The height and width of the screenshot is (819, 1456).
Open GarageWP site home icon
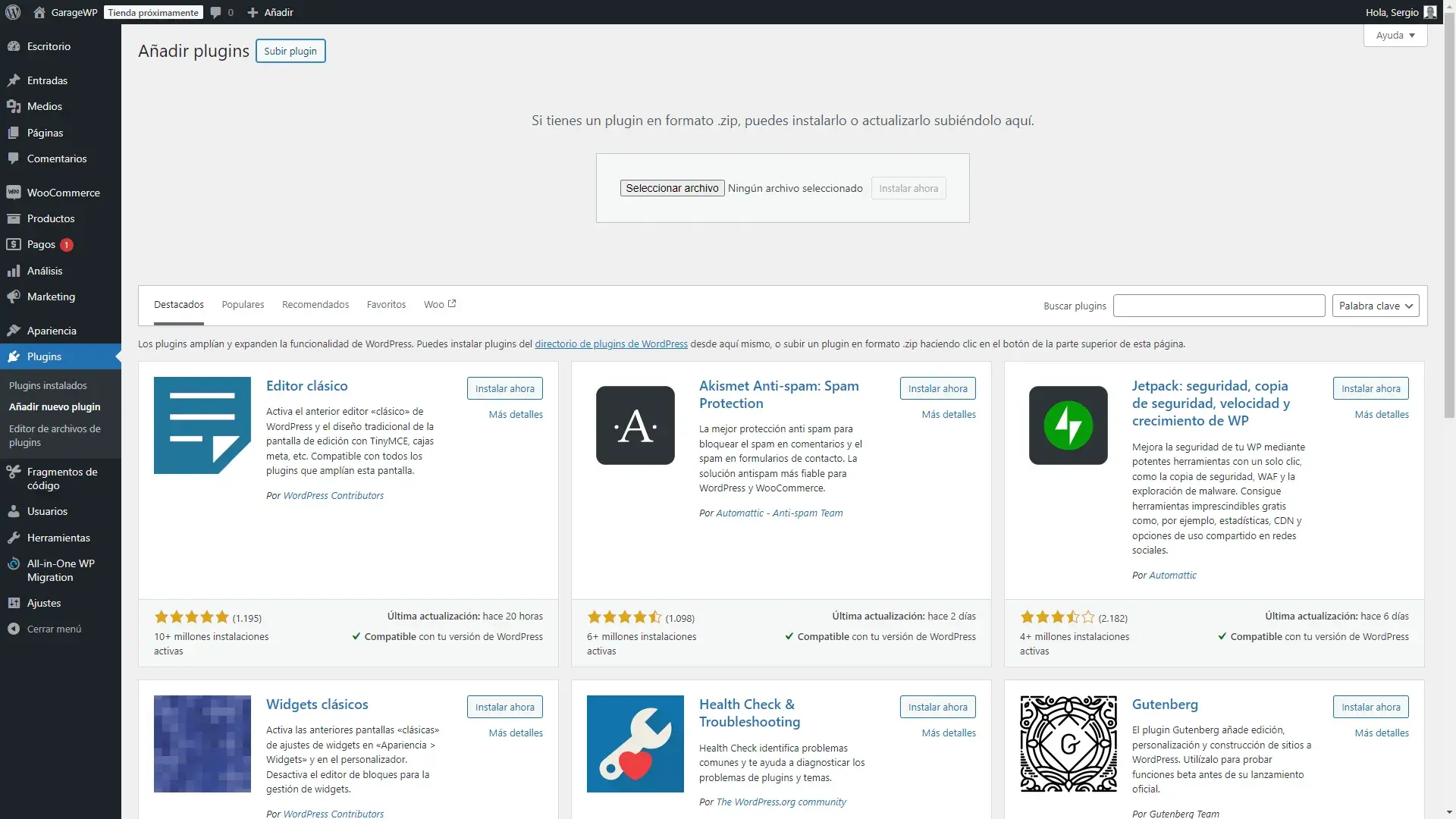[x=39, y=12]
